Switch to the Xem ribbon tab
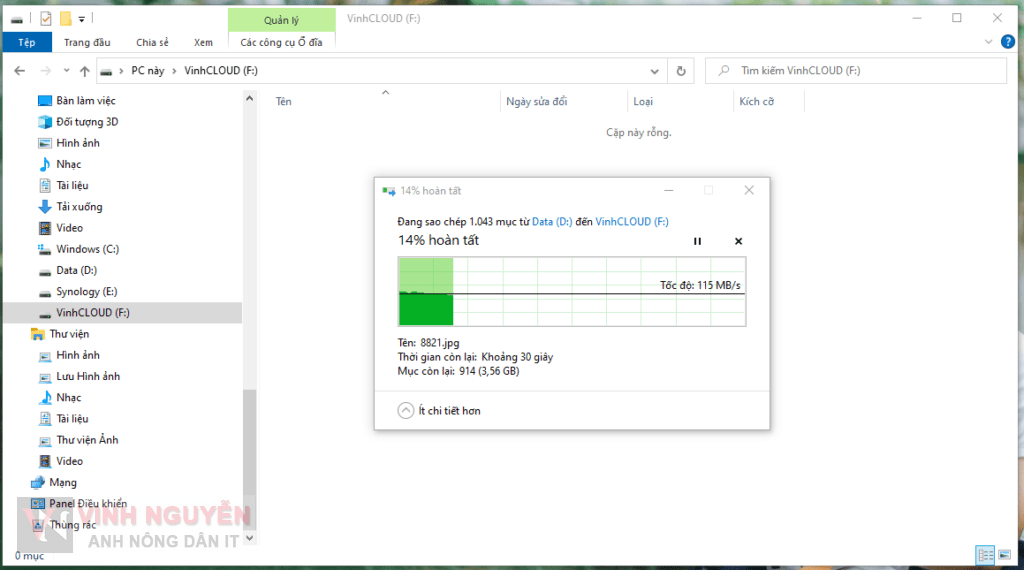This screenshot has width=1024, height=570. [203, 42]
